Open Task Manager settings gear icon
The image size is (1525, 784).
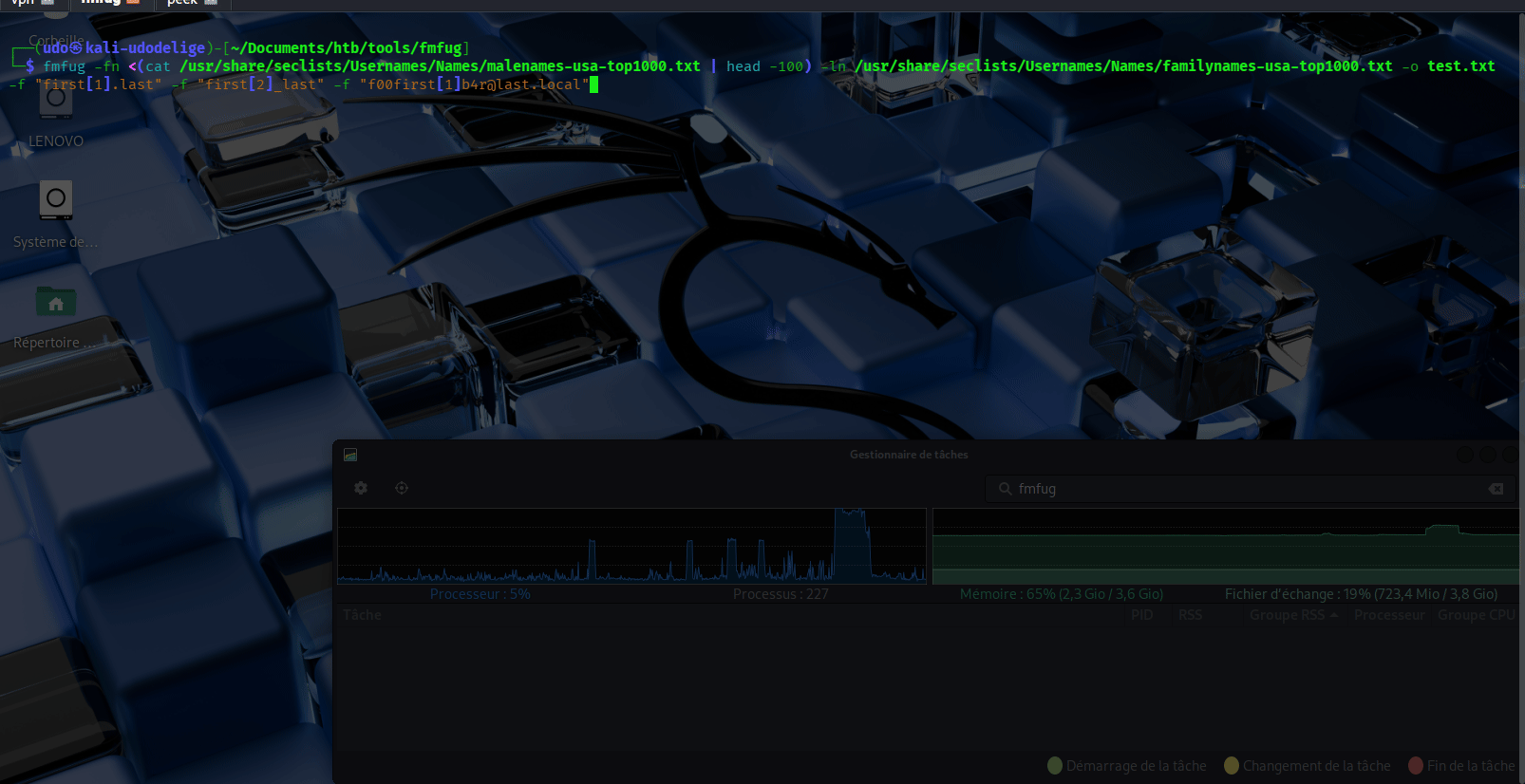[x=361, y=488]
